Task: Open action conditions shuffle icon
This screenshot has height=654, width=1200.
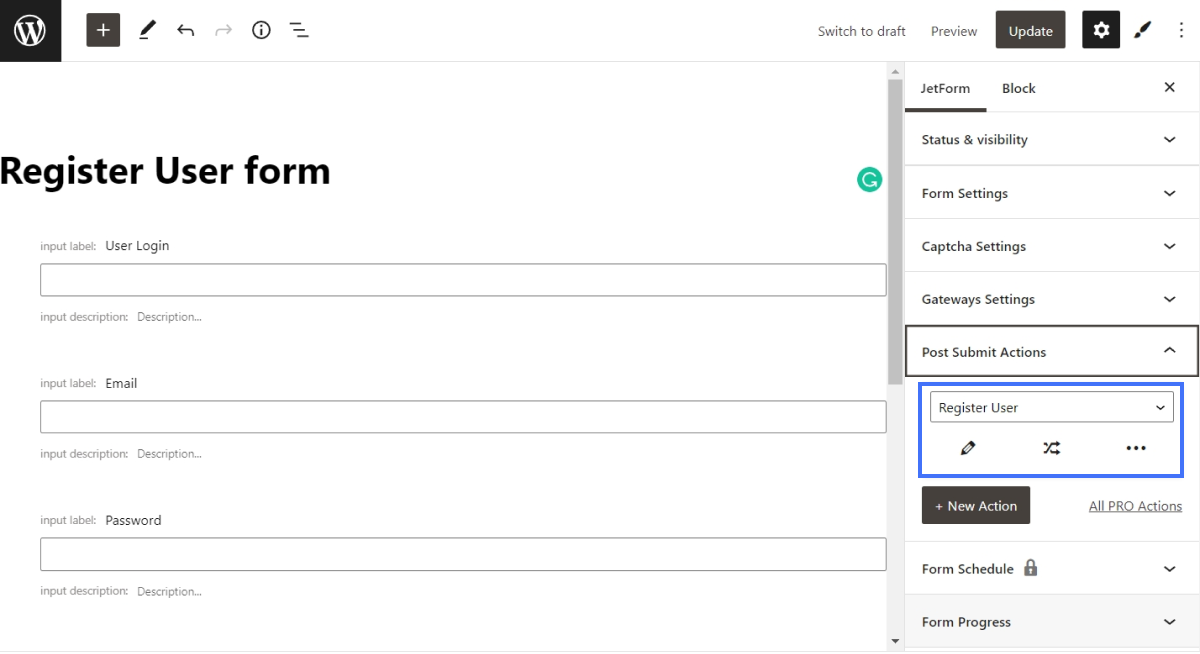Action: coord(1051,448)
